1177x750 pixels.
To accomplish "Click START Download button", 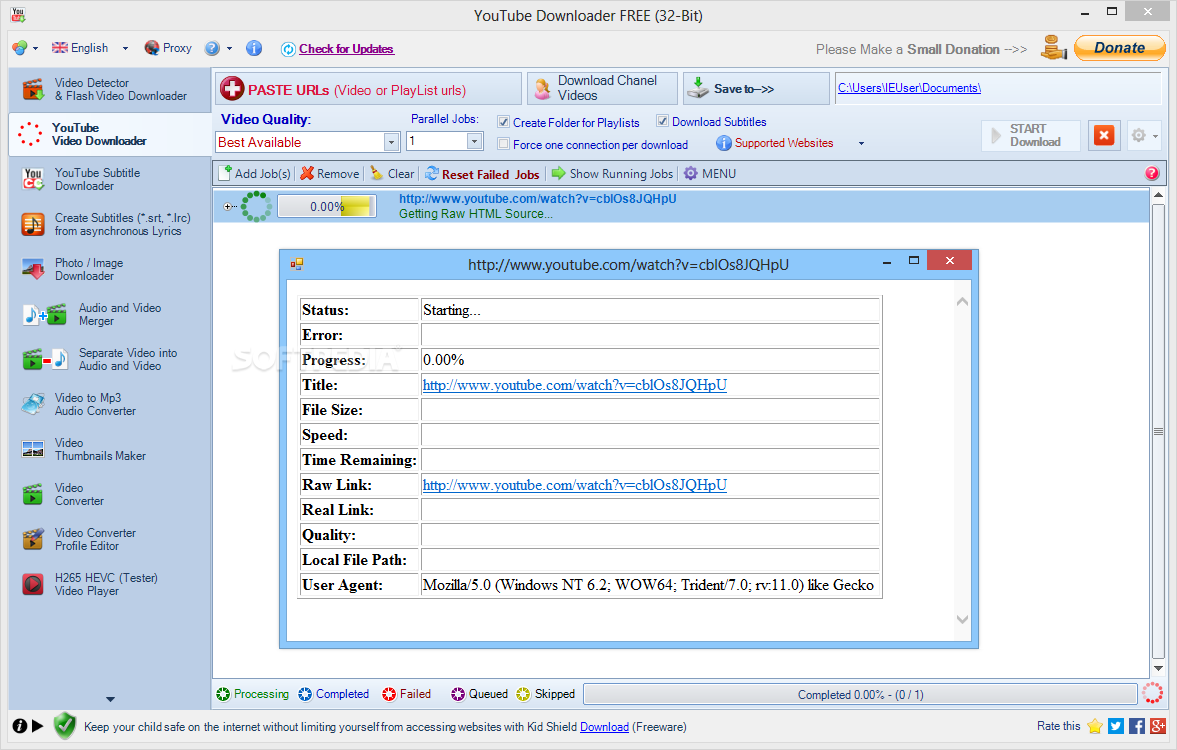I will pos(1031,136).
